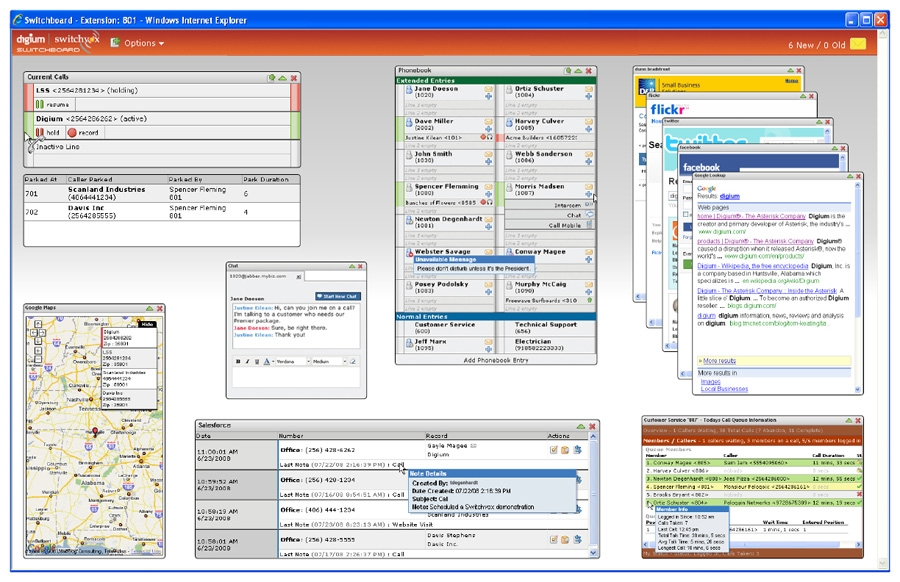Toggle underline in the chat editor
This screenshot has height=582, width=900.
coord(257,362)
